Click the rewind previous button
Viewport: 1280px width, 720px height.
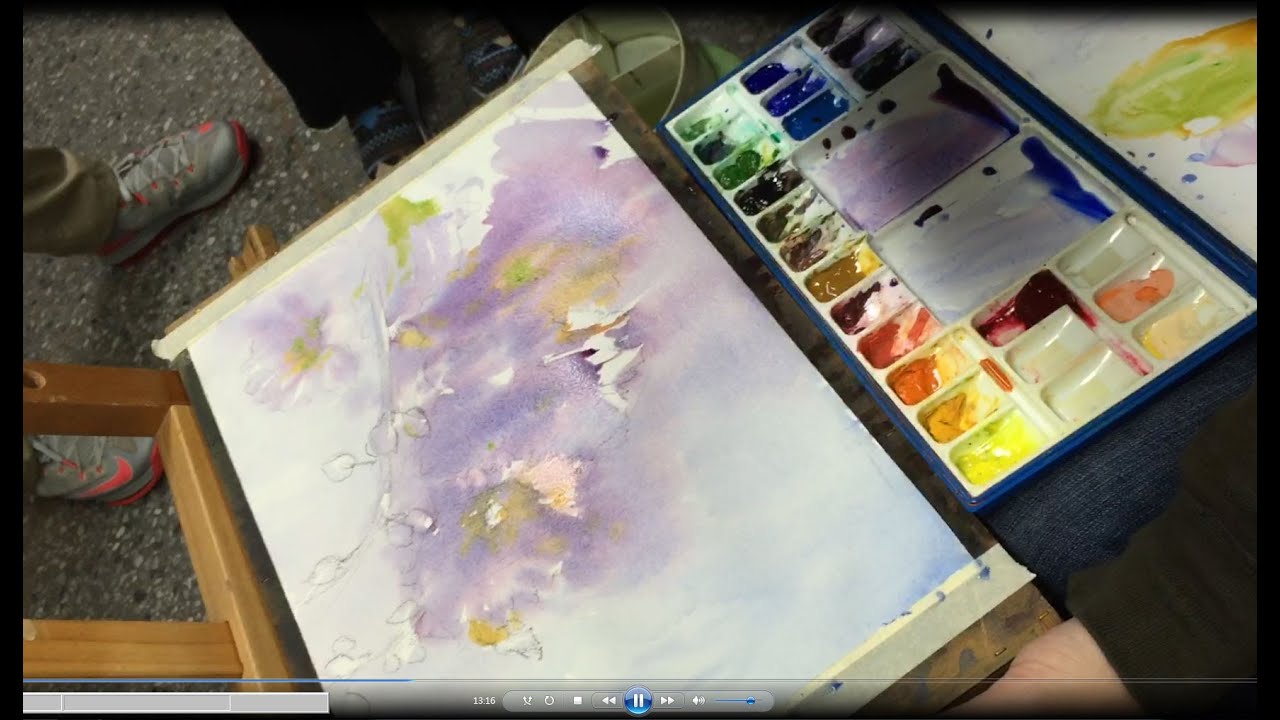607,701
